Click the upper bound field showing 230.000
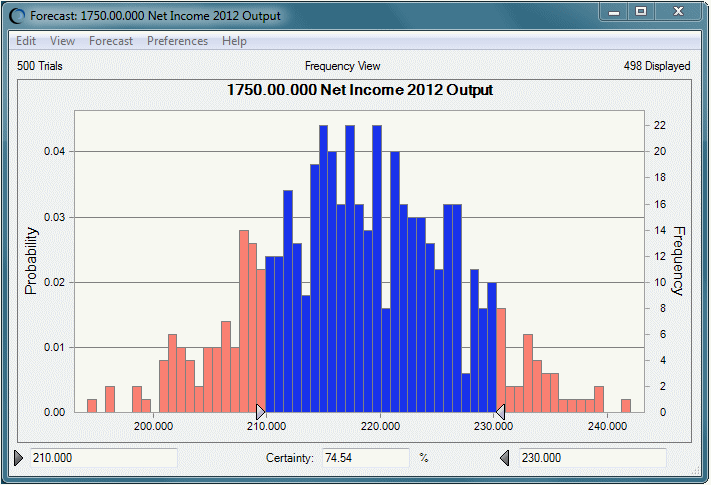The width and height of the screenshot is (711, 485). (x=592, y=458)
